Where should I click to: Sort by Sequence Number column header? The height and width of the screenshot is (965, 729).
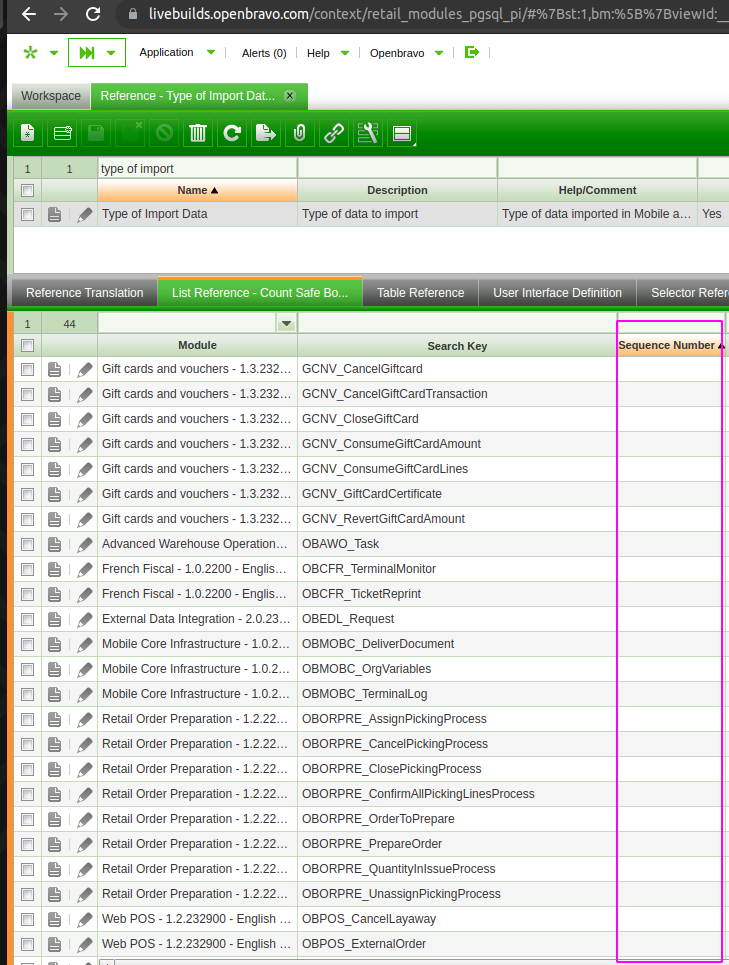(x=667, y=345)
